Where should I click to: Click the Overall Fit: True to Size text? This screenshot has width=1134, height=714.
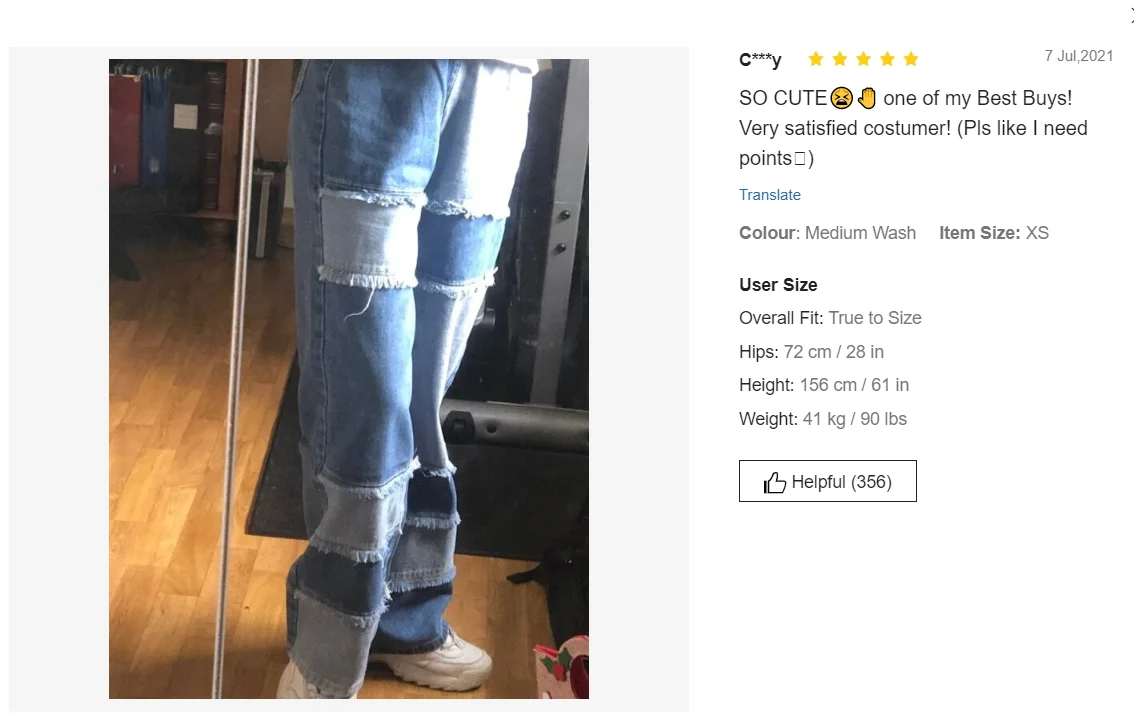tap(830, 318)
